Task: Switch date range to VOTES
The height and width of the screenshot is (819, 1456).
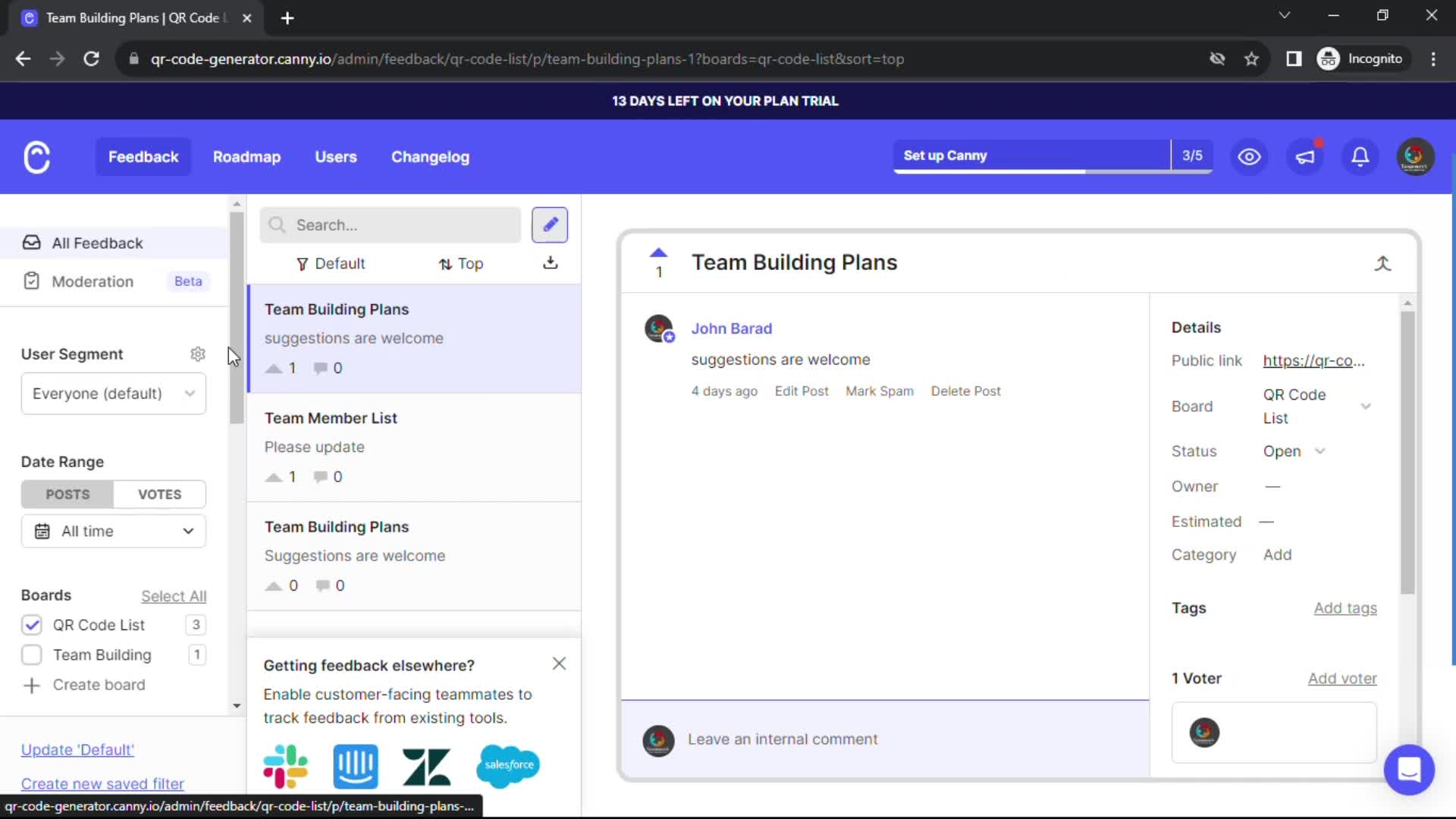Action: pos(159,494)
